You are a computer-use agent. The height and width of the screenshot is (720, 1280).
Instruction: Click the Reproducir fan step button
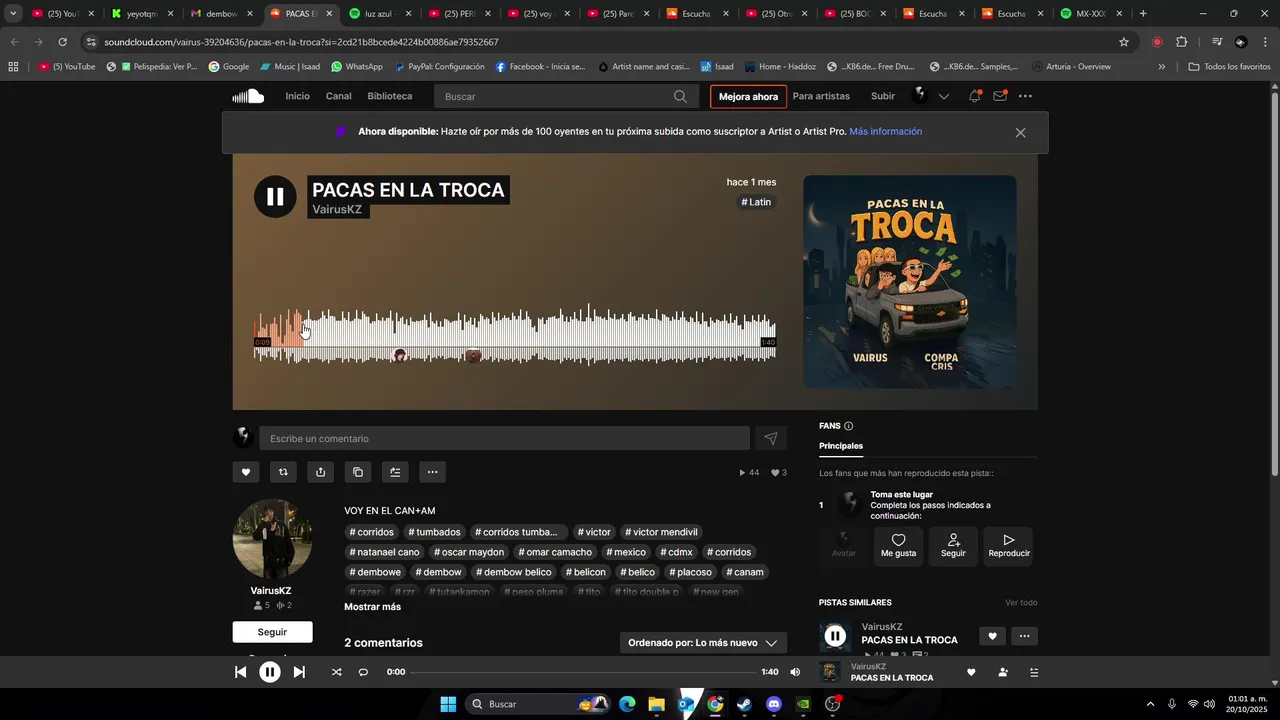tap(1009, 546)
